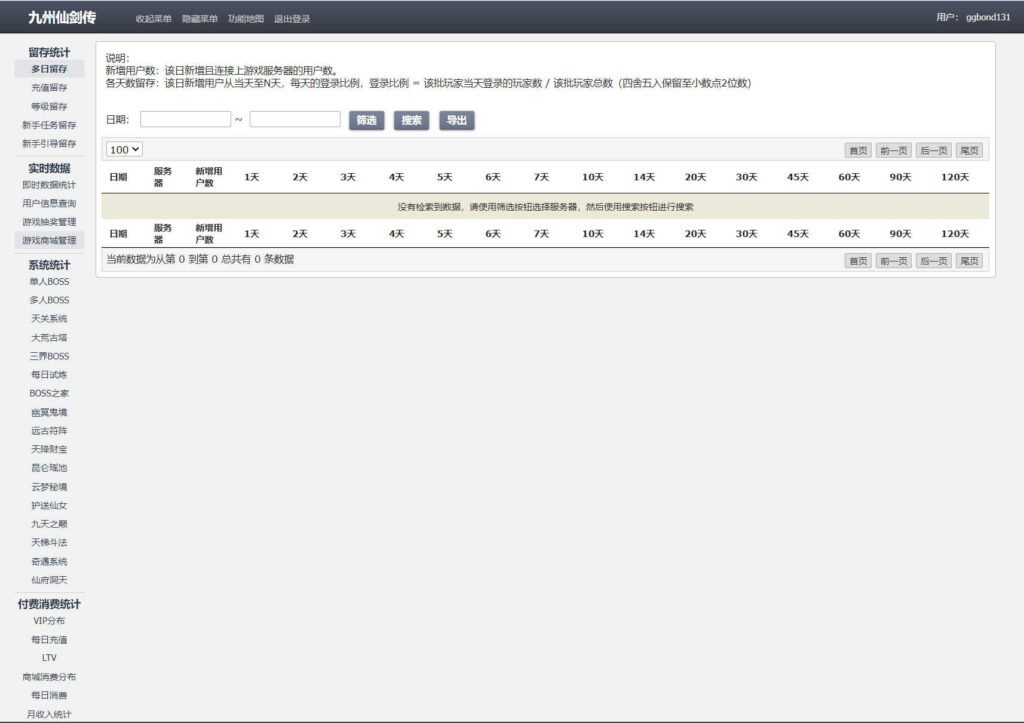Click 退出登录 to log out
Viewport: 1024px width, 723px height.
(x=292, y=18)
